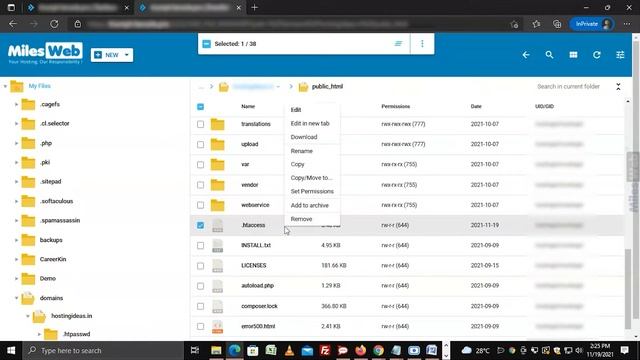Sort by the Name column header
The height and width of the screenshot is (360, 640).
pos(248,107)
